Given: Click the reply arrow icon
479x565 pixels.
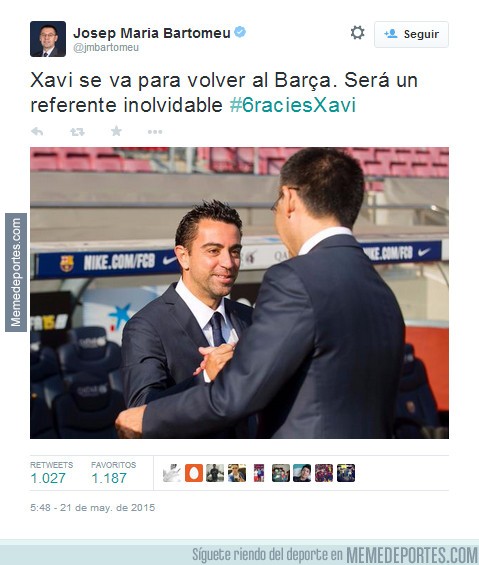Looking at the screenshot, I should point(37,132).
